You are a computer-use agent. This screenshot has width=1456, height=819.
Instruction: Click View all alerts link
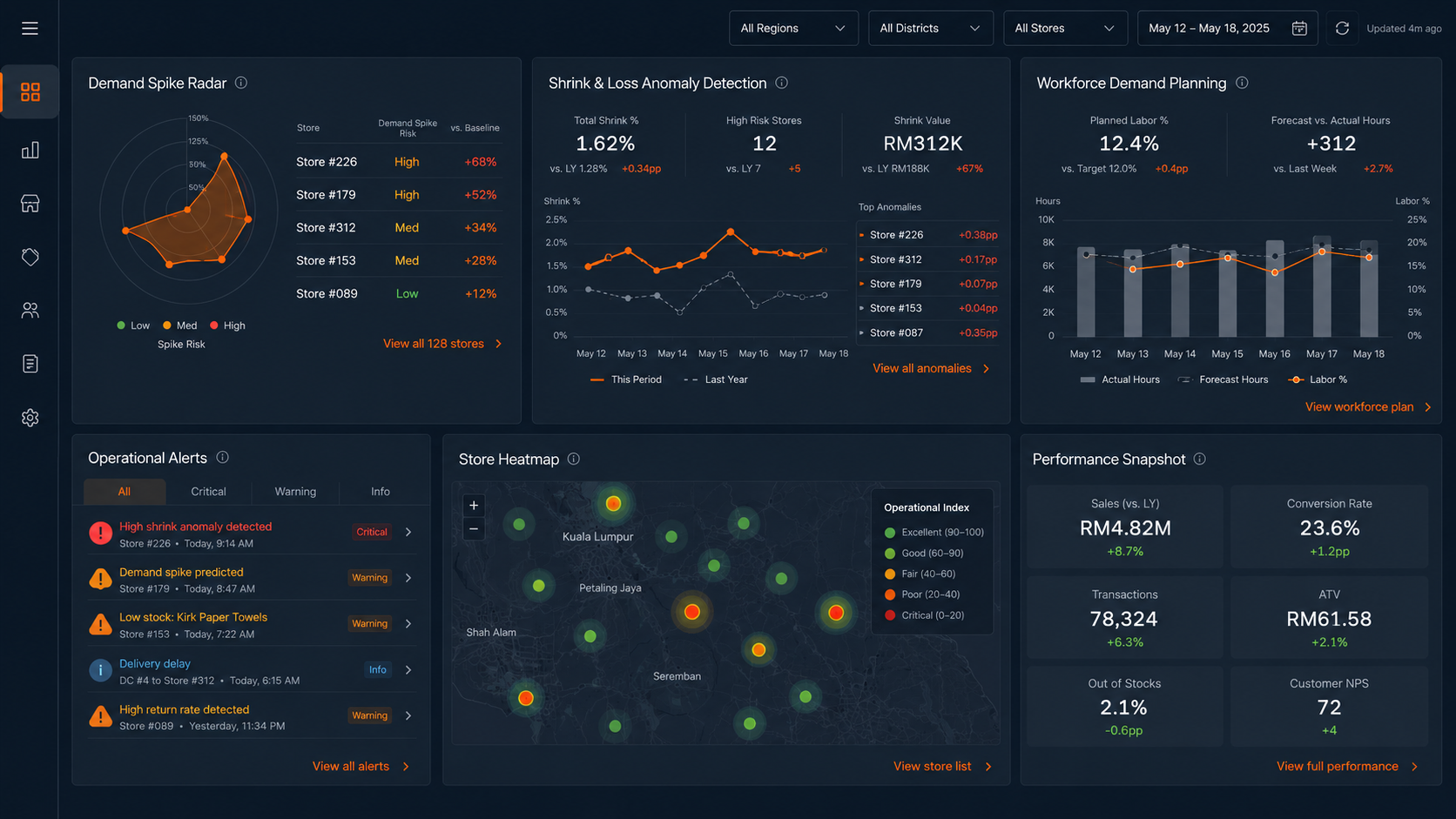pyautogui.click(x=361, y=766)
